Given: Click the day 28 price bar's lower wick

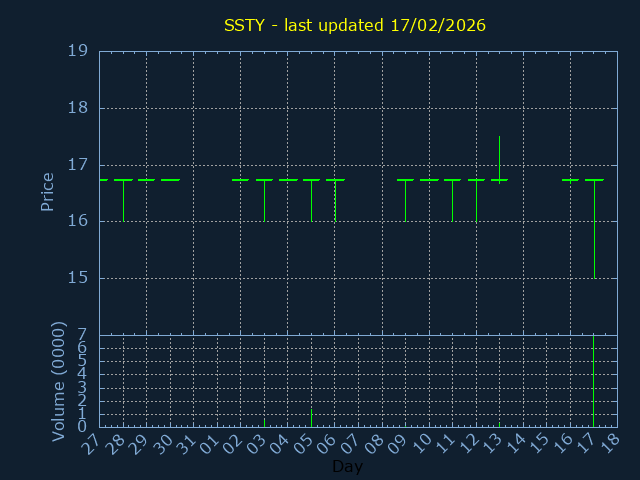Looking at the screenshot, I should point(123,201).
